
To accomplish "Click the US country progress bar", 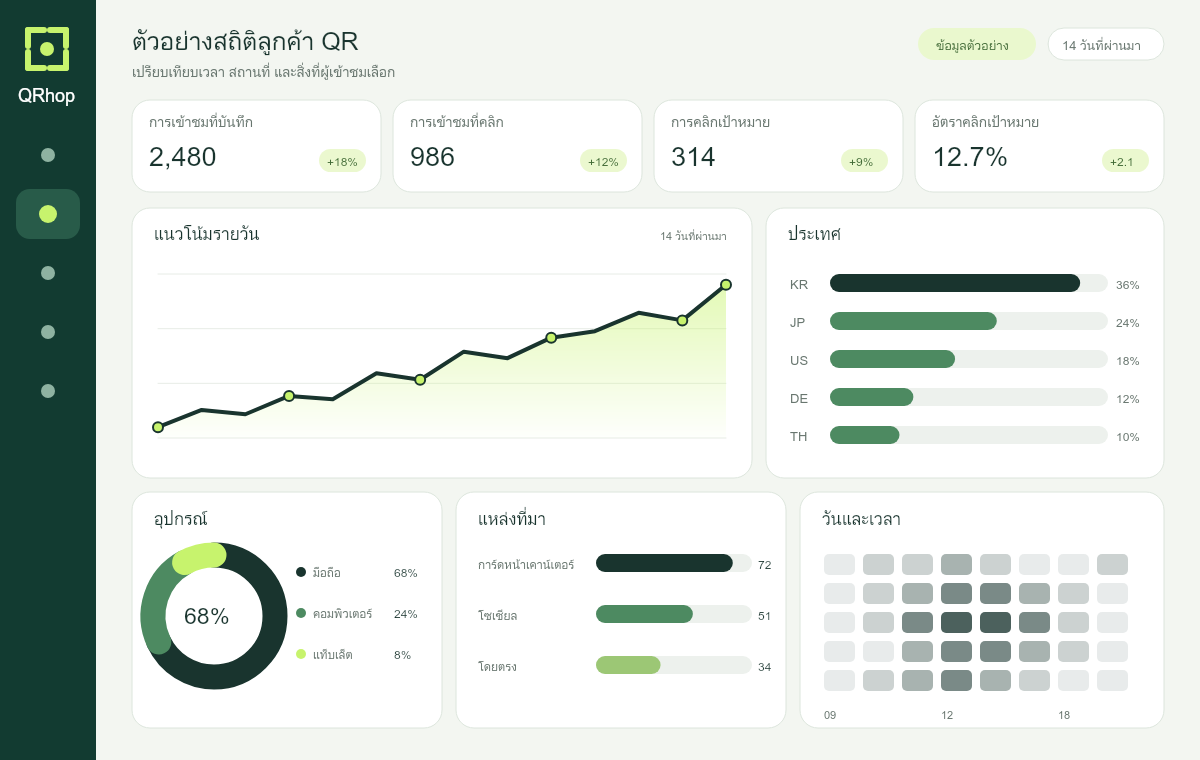I will pos(969,359).
